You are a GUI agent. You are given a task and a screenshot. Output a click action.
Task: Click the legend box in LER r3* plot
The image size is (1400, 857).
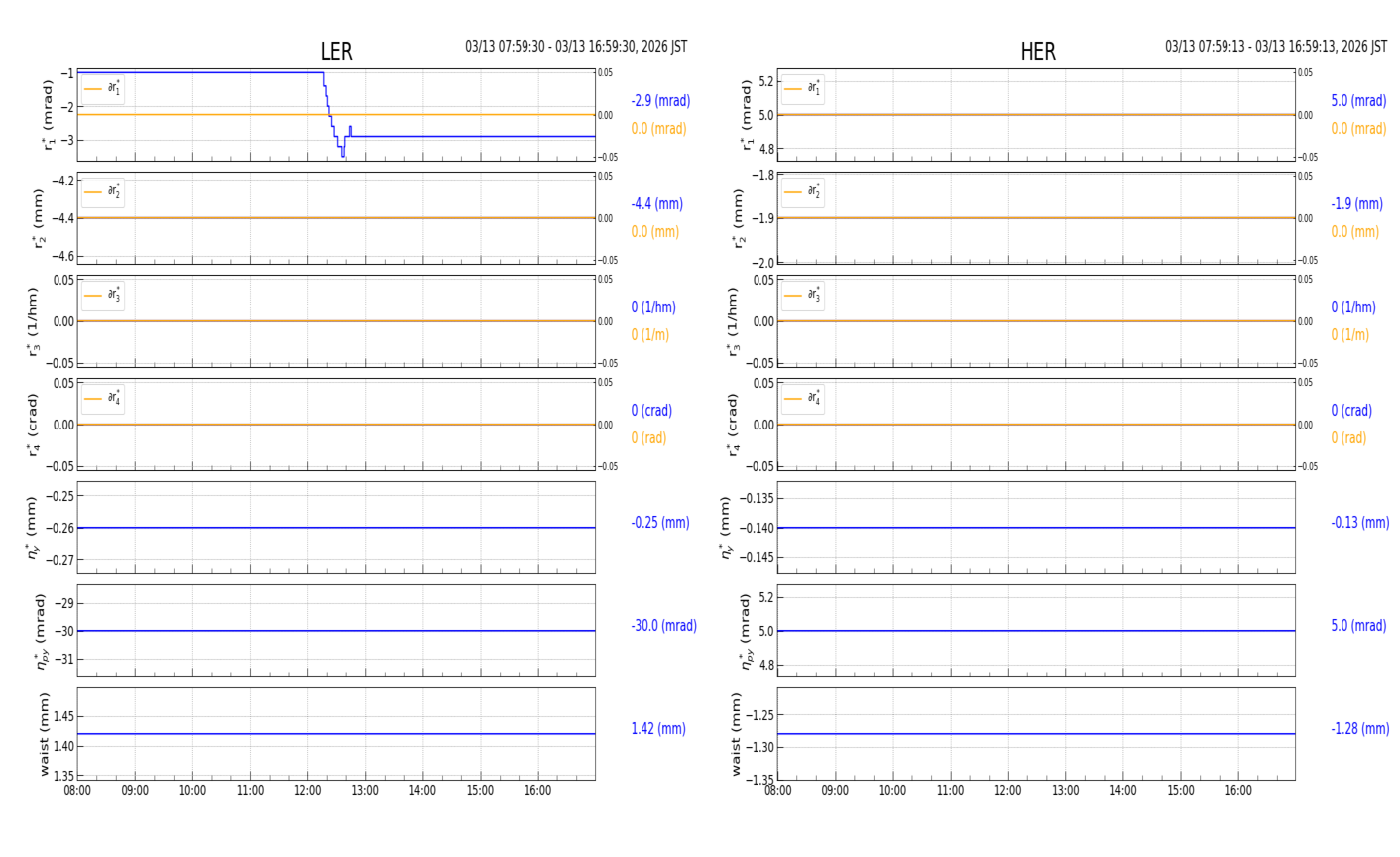point(103,296)
